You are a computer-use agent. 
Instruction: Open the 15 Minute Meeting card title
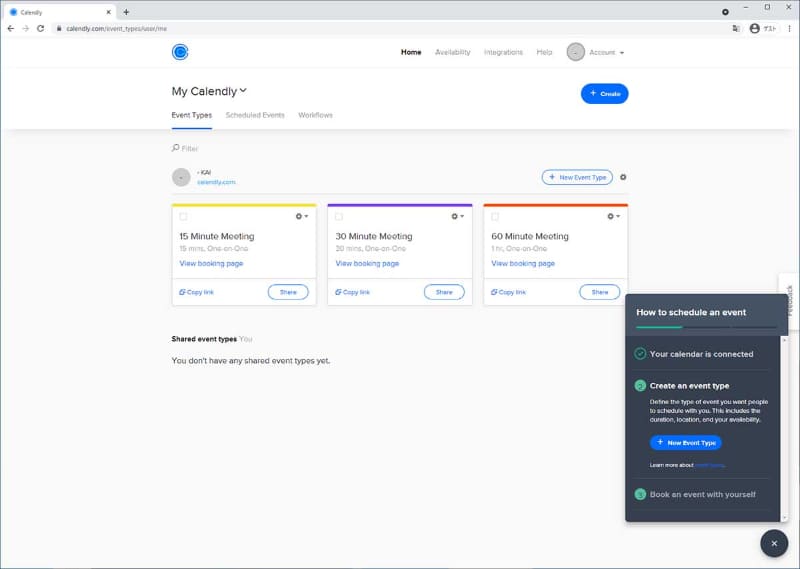pos(216,236)
